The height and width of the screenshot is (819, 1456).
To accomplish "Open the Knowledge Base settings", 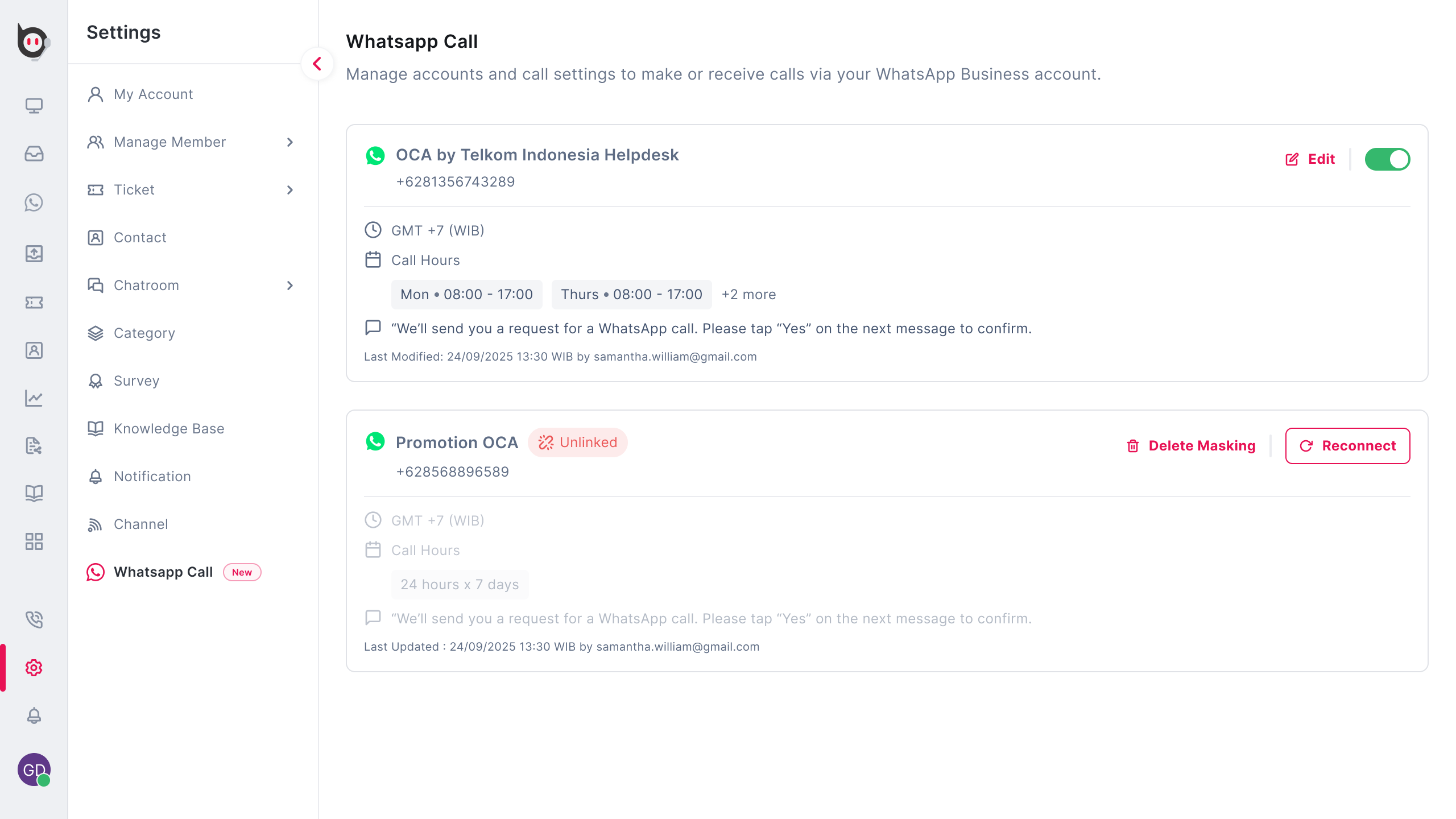I will click(169, 429).
